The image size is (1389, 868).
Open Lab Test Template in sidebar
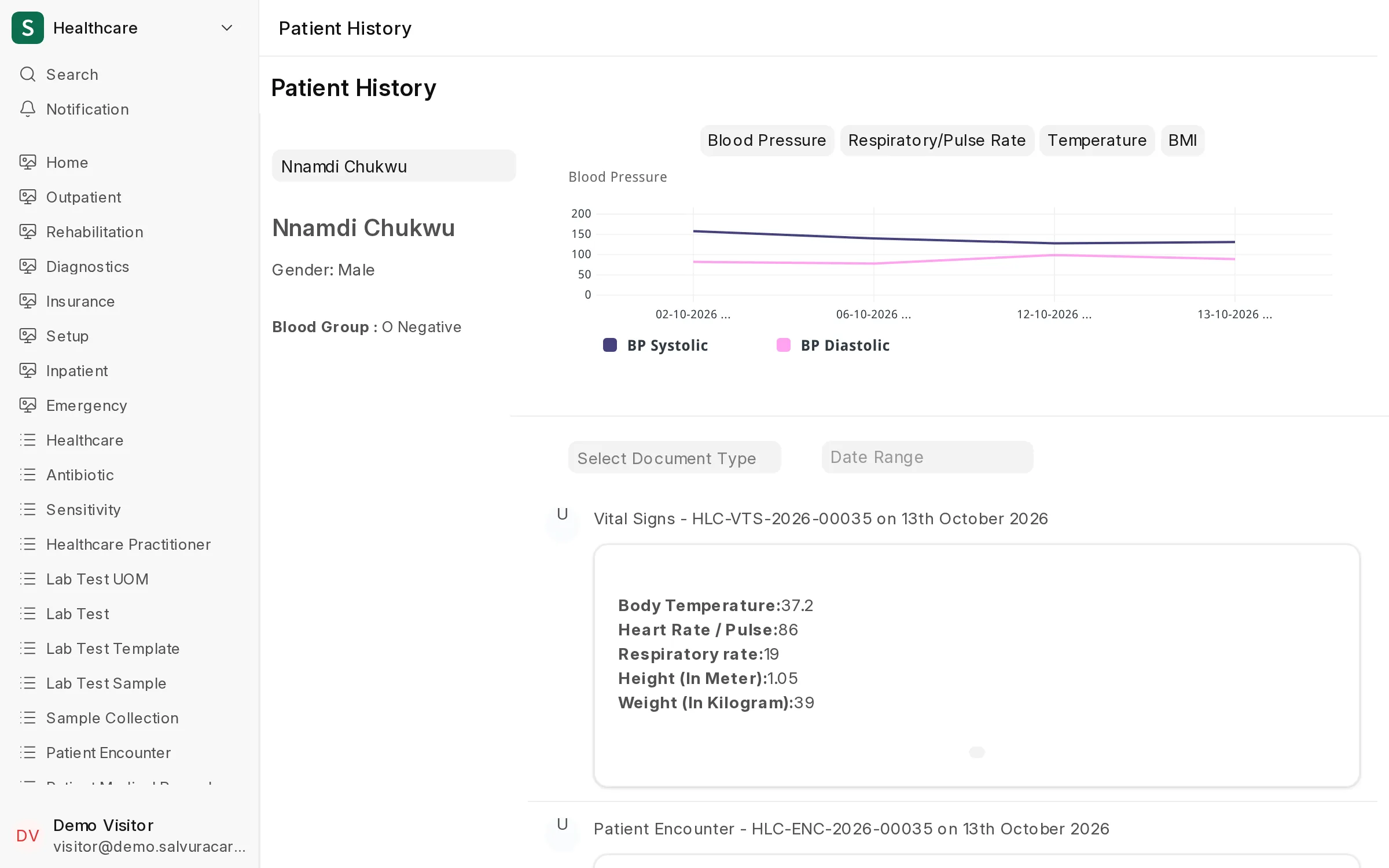coord(113,649)
